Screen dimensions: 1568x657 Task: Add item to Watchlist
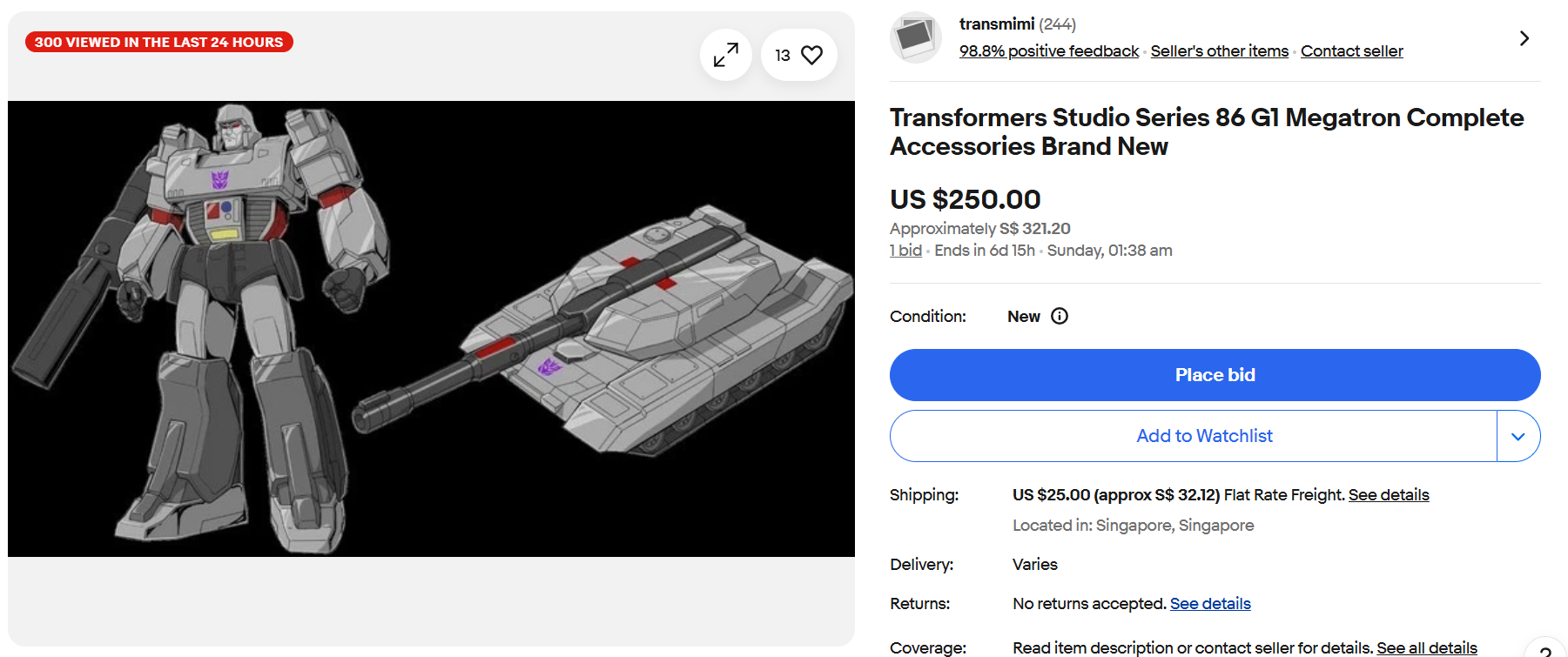click(x=1203, y=436)
